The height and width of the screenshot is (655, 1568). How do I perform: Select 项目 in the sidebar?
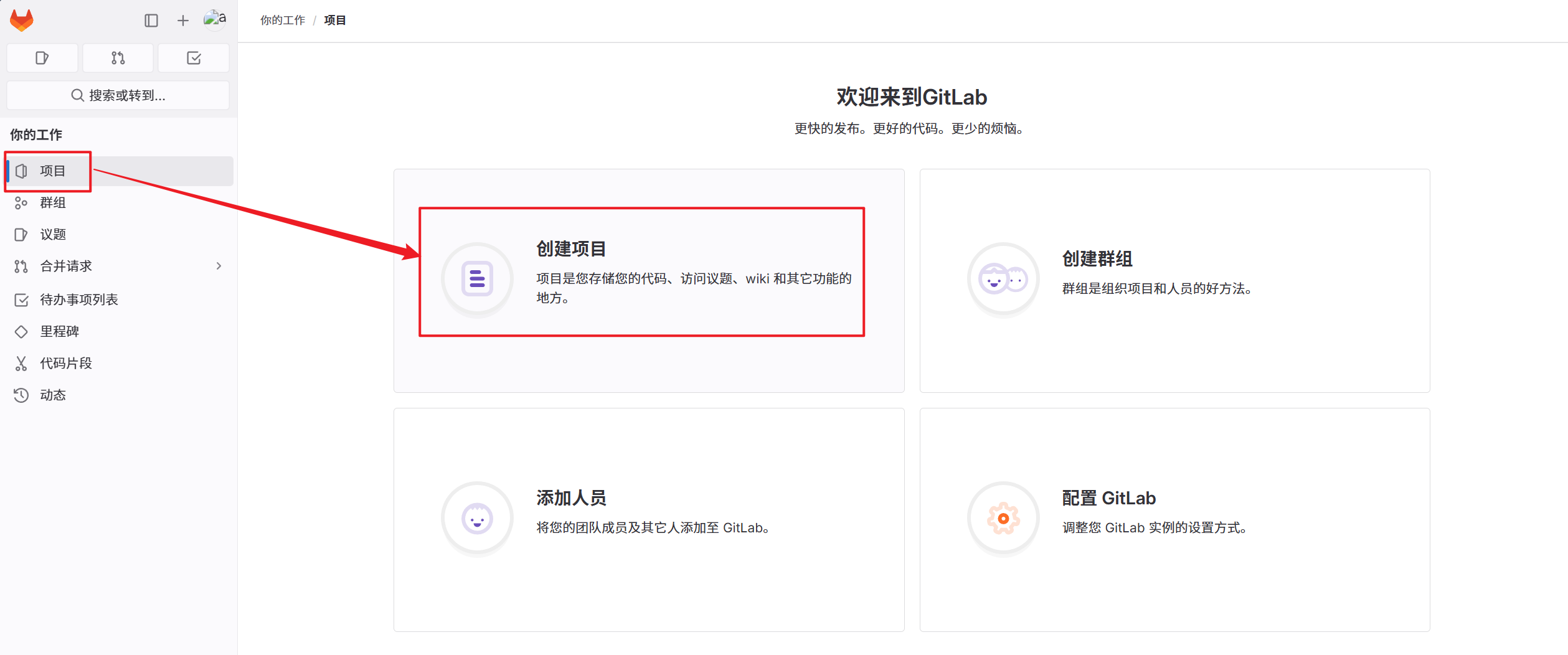click(120, 171)
